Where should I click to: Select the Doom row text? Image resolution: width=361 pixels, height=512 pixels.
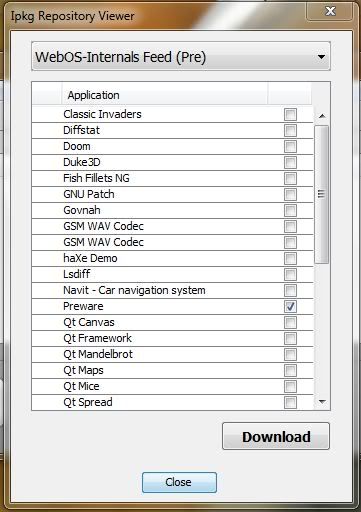pos(77,146)
